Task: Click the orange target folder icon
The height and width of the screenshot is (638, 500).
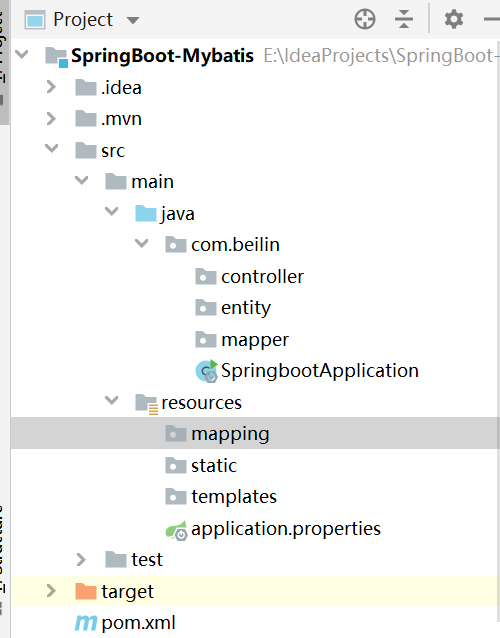Action: point(86,591)
